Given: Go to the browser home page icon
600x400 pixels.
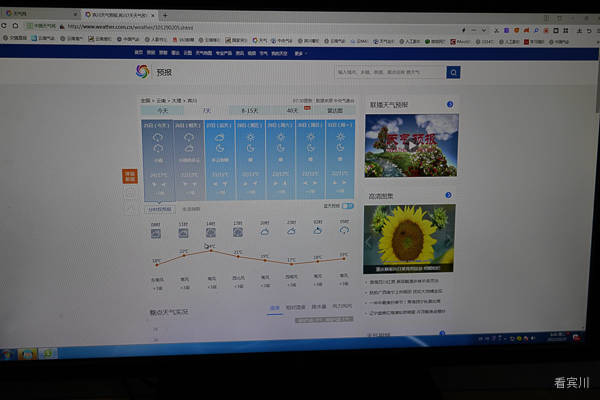Looking at the screenshot, I should click(15, 26).
